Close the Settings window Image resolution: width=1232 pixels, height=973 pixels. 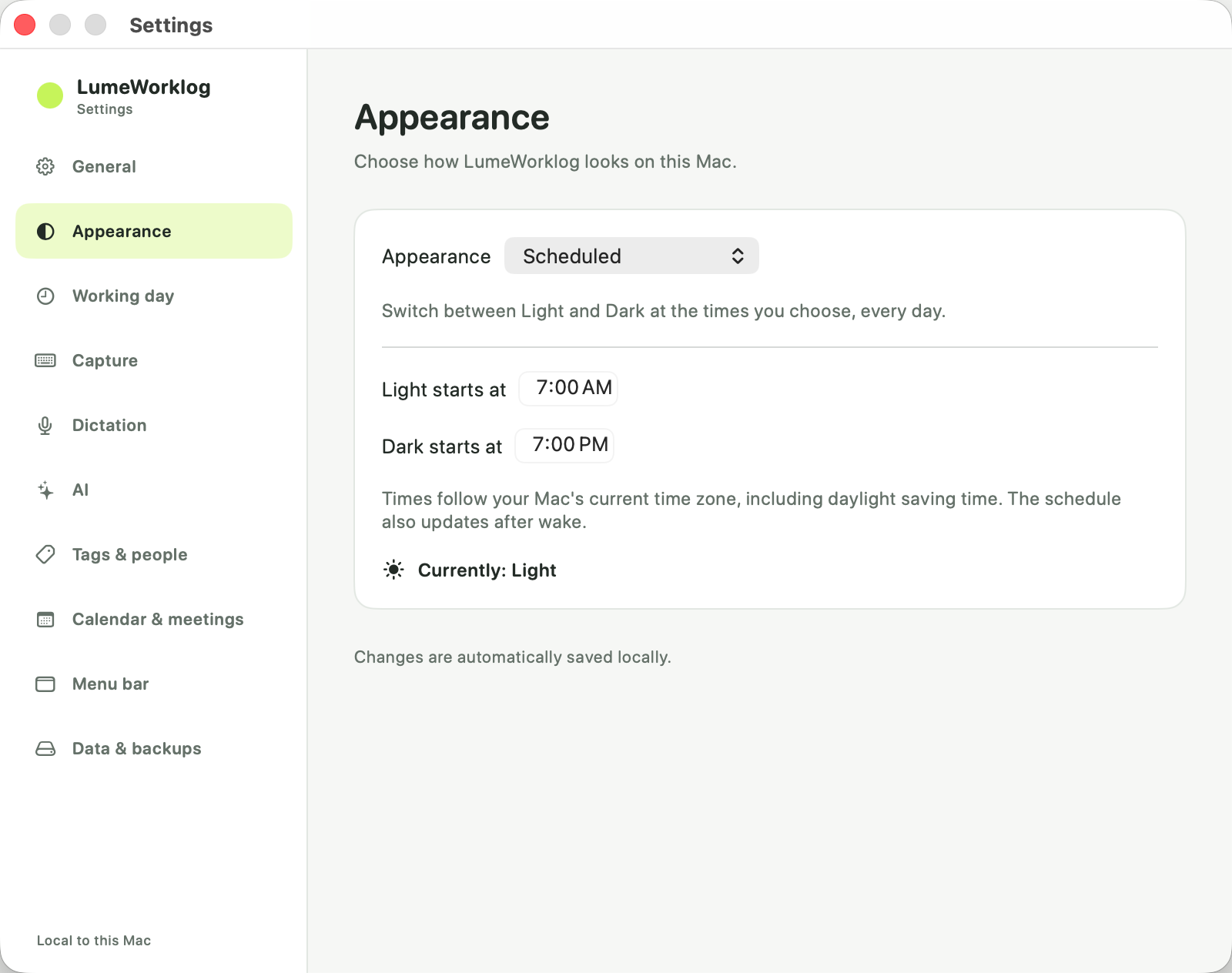coord(25,25)
